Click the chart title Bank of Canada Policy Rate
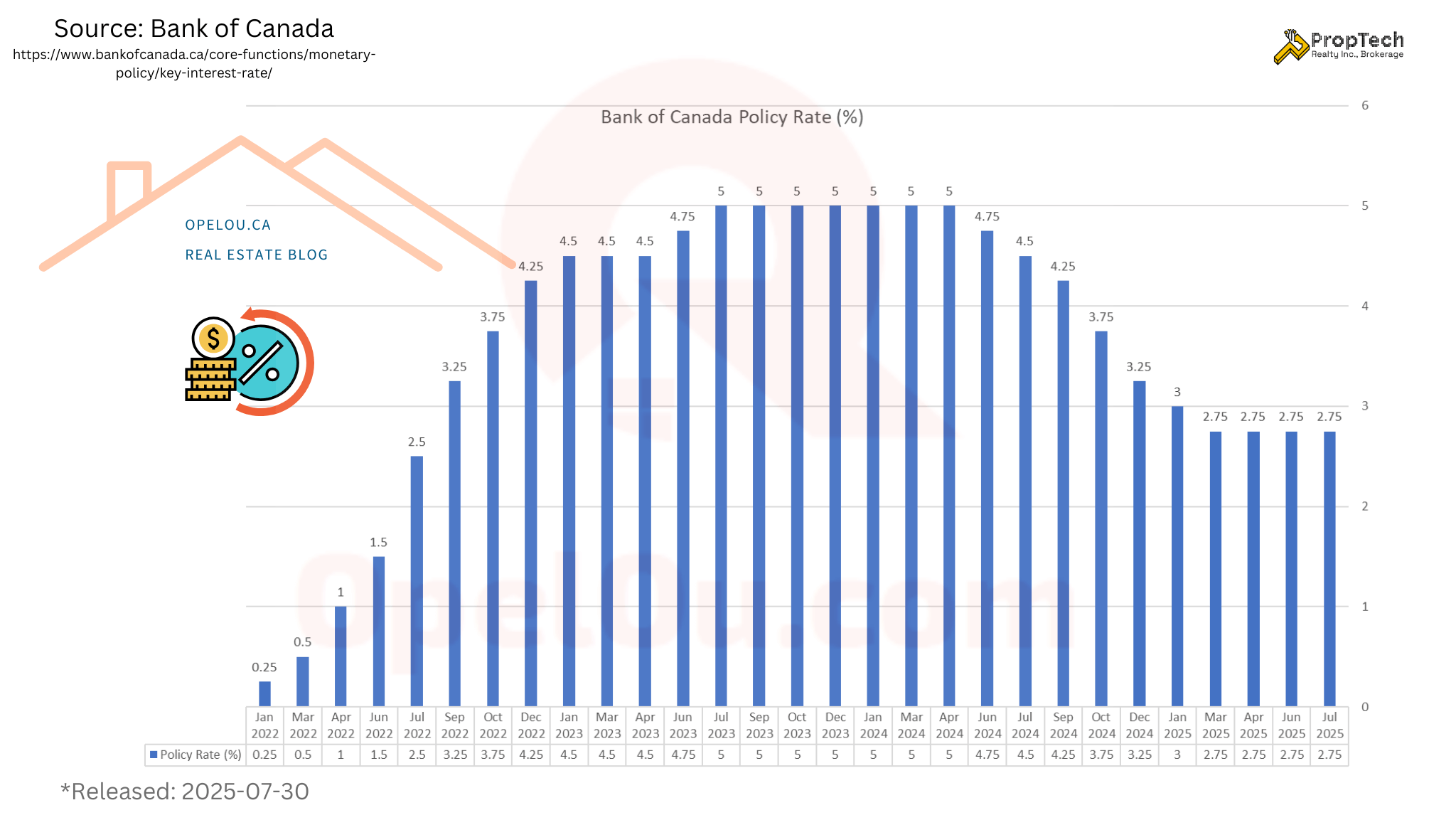 [x=732, y=117]
